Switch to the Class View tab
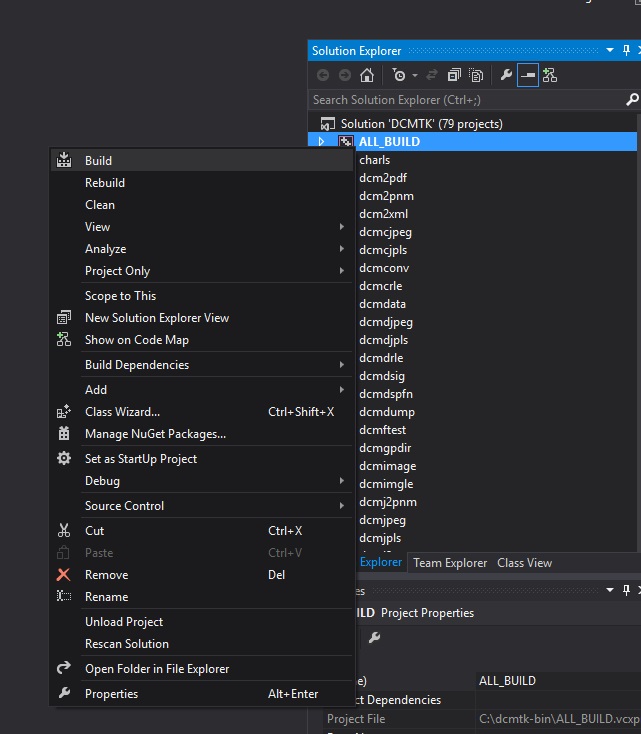The width and height of the screenshot is (641, 734). point(524,563)
